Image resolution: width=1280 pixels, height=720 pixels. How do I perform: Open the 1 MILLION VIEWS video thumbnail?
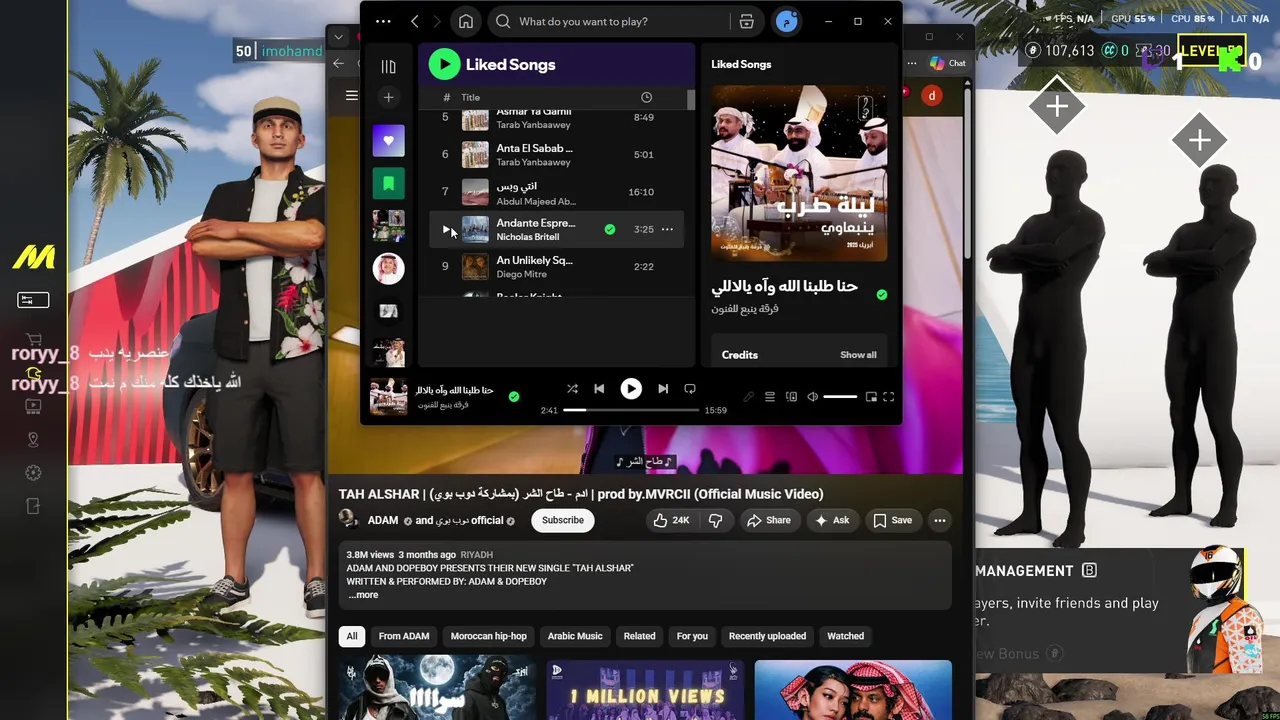[644, 690]
